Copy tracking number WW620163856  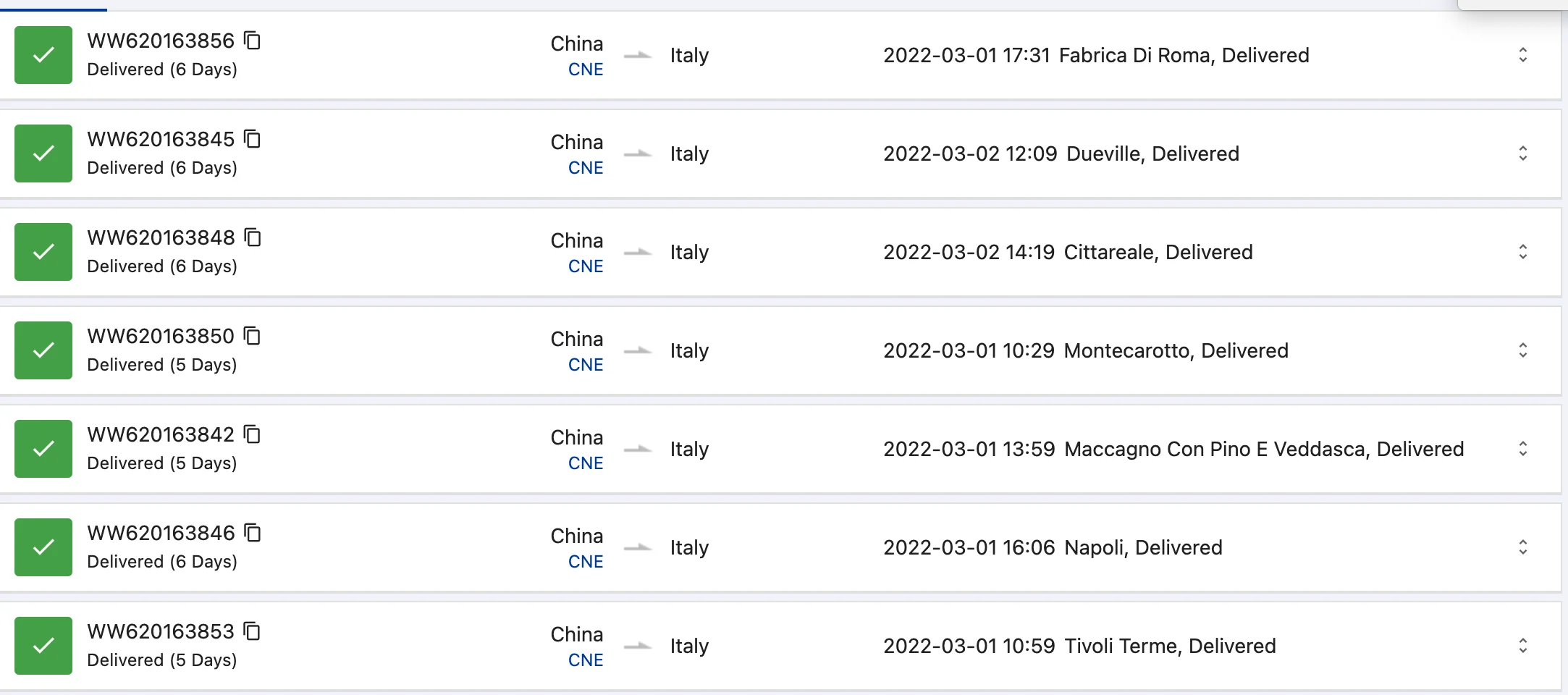coord(252,41)
